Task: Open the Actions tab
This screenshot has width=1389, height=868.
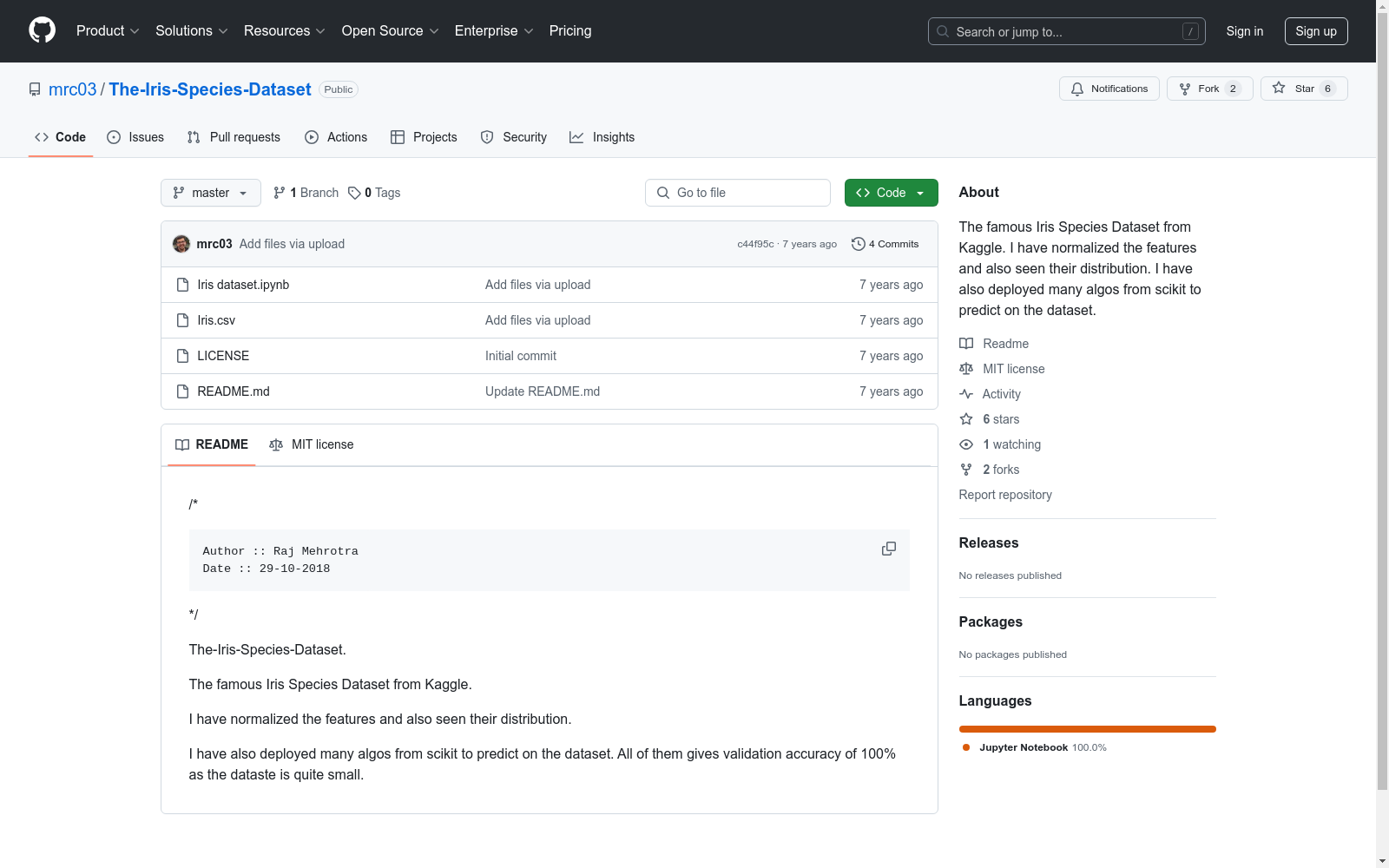Action: click(336, 137)
